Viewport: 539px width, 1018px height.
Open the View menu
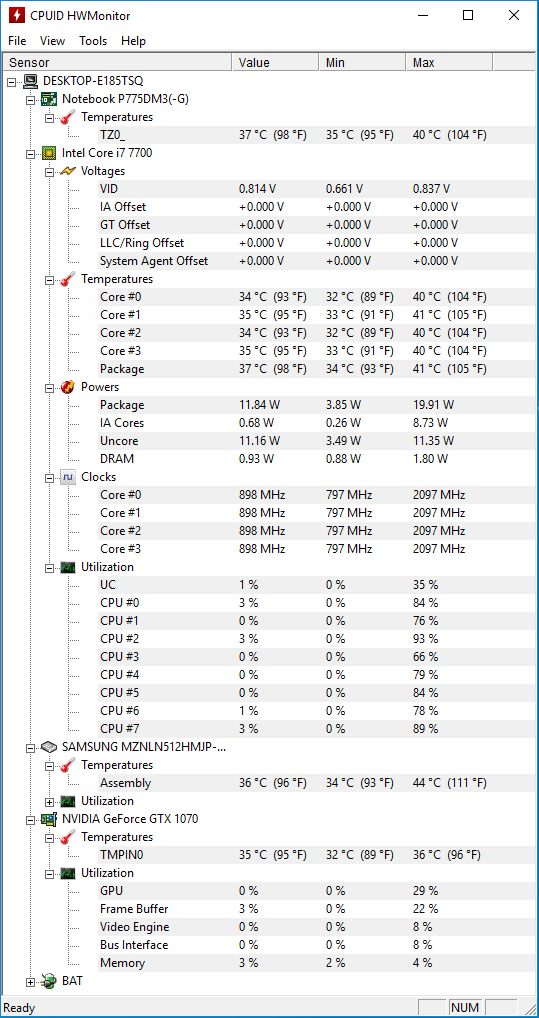point(52,41)
